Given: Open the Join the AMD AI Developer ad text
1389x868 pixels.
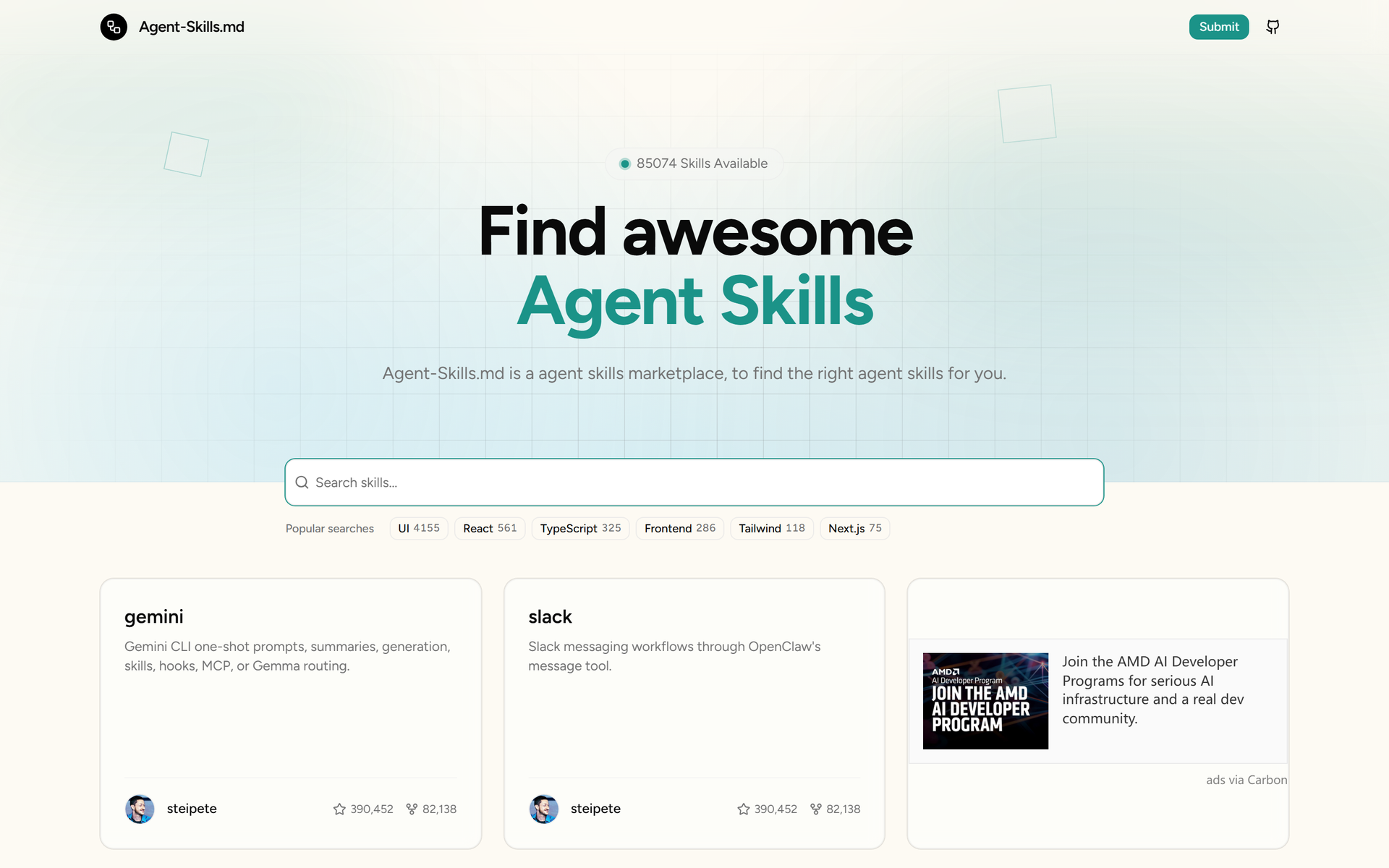Looking at the screenshot, I should [x=1153, y=690].
